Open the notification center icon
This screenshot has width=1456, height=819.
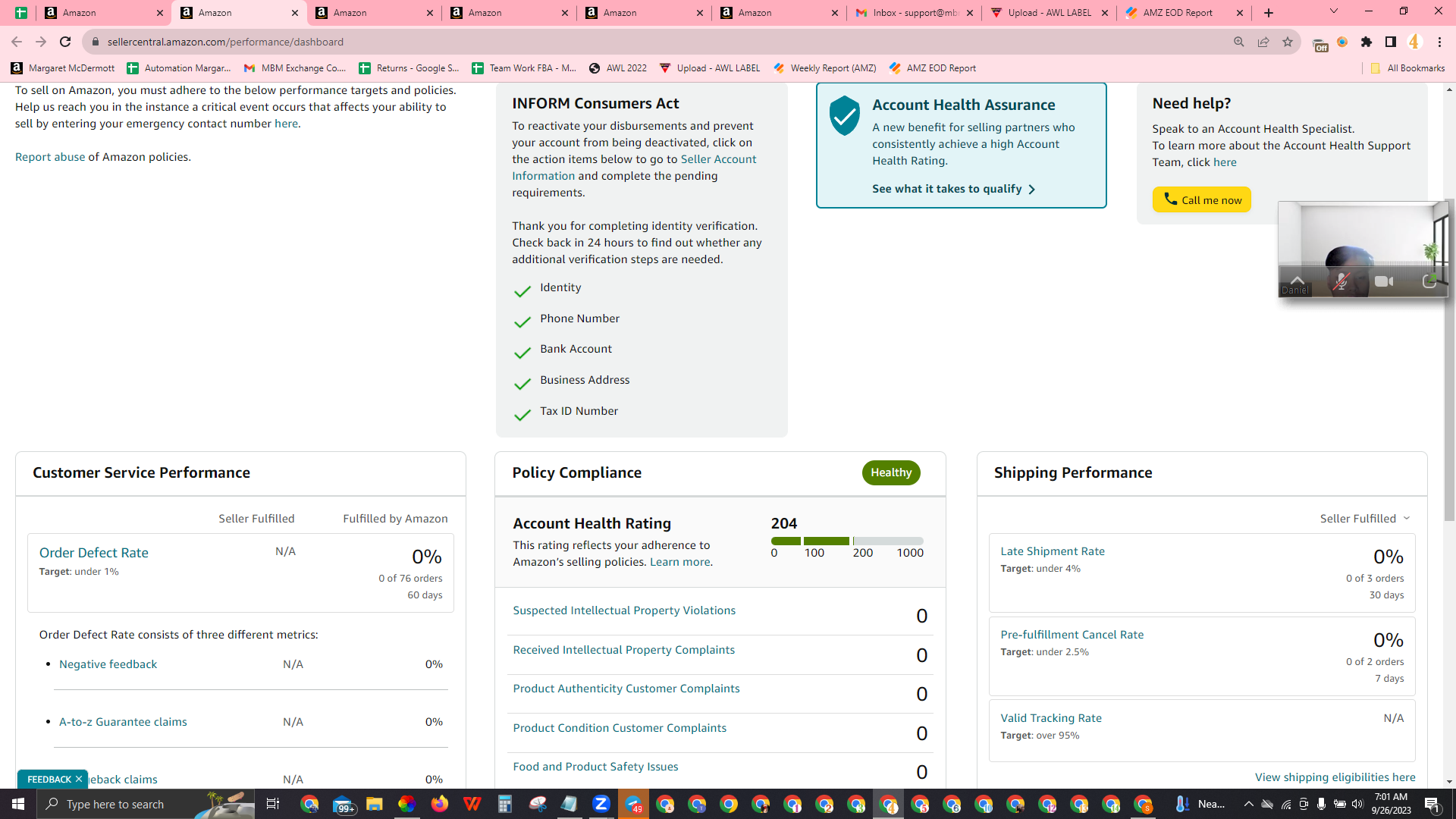click(1432, 804)
